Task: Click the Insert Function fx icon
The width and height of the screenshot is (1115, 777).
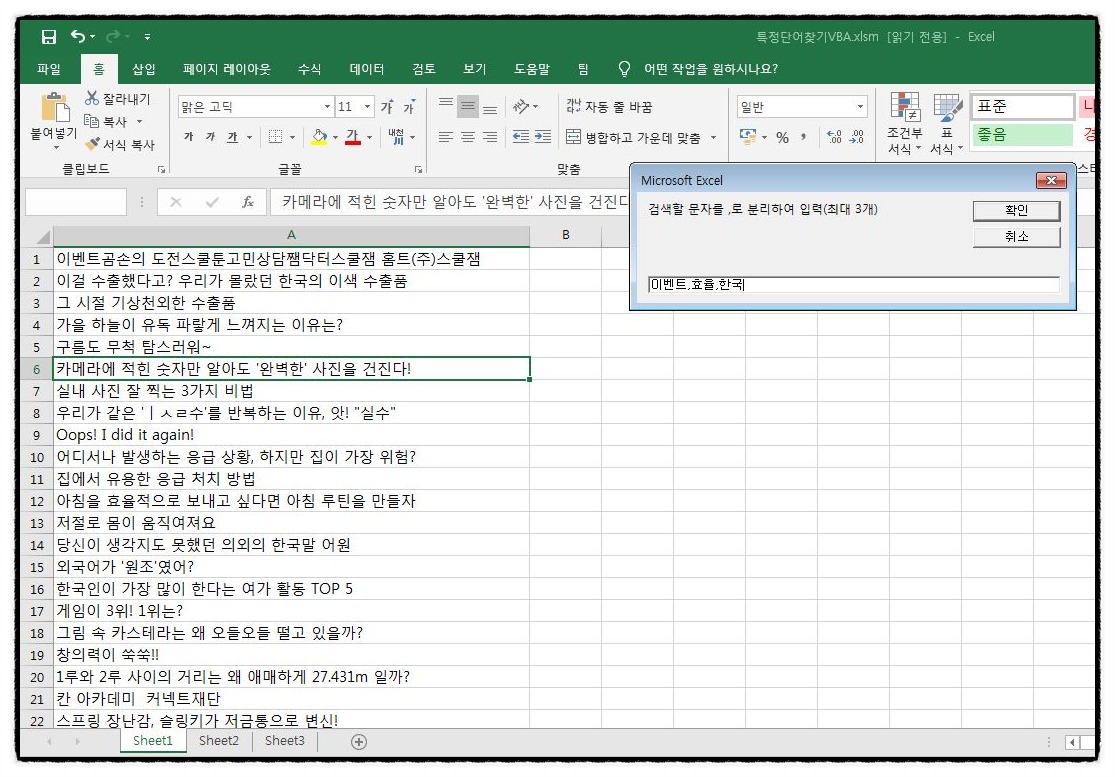Action: (247, 202)
